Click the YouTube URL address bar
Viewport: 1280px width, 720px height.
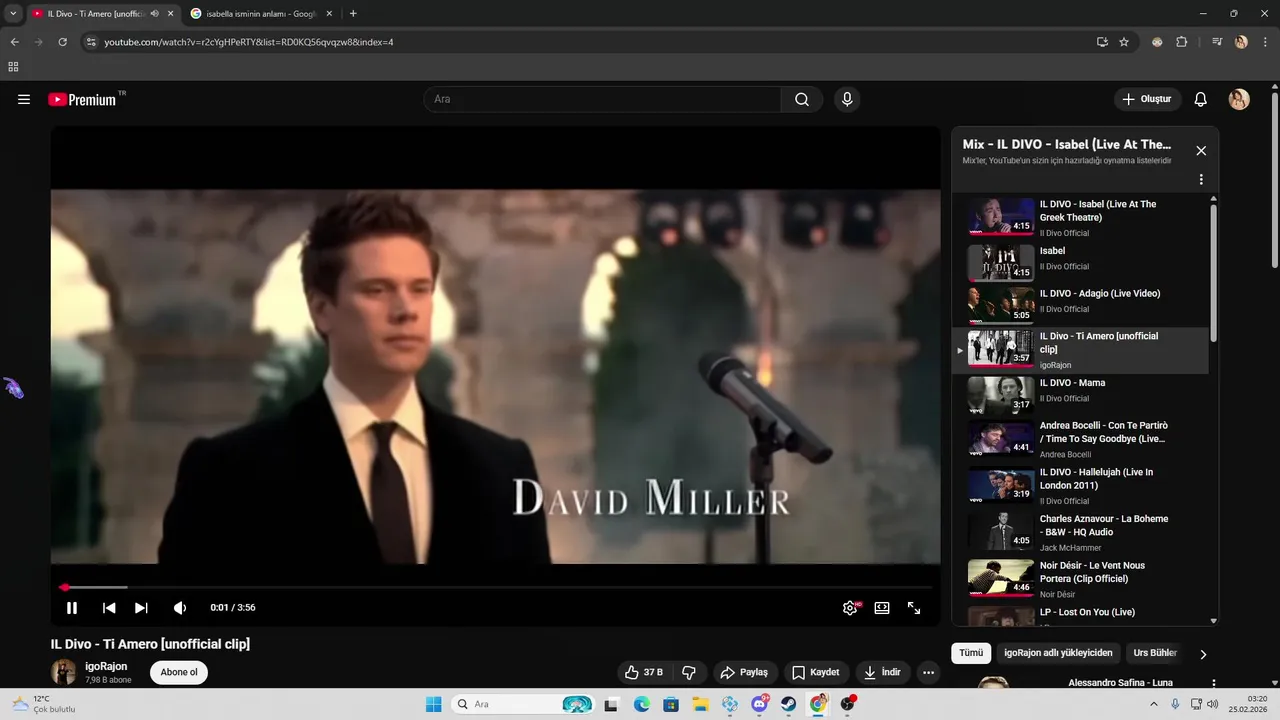(590, 42)
